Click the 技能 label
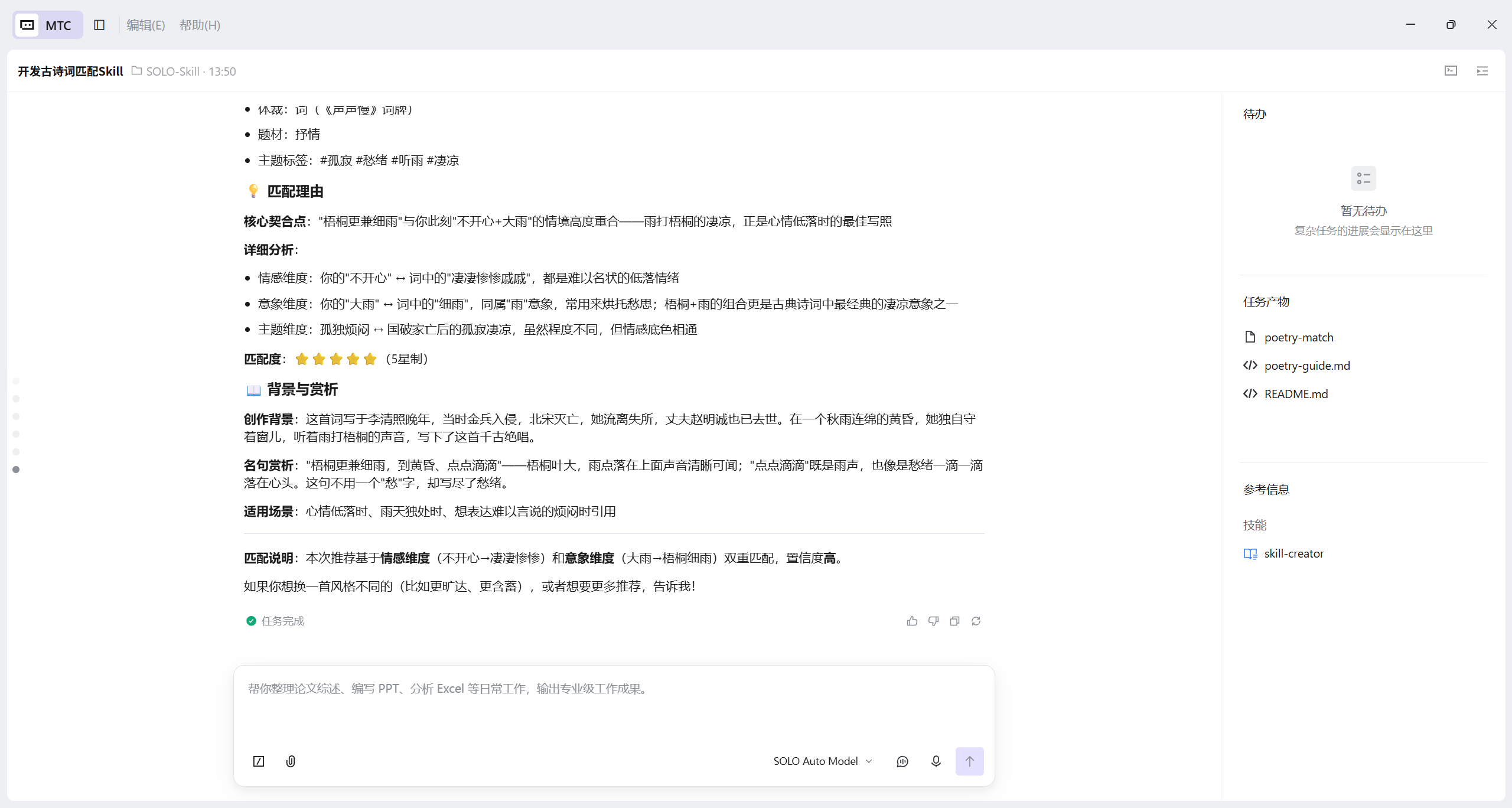 point(1254,525)
